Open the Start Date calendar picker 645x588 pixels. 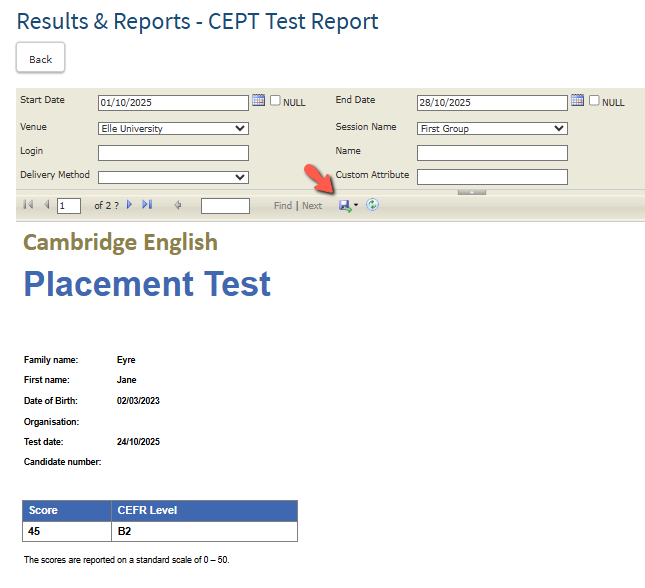pyautogui.click(x=258, y=100)
